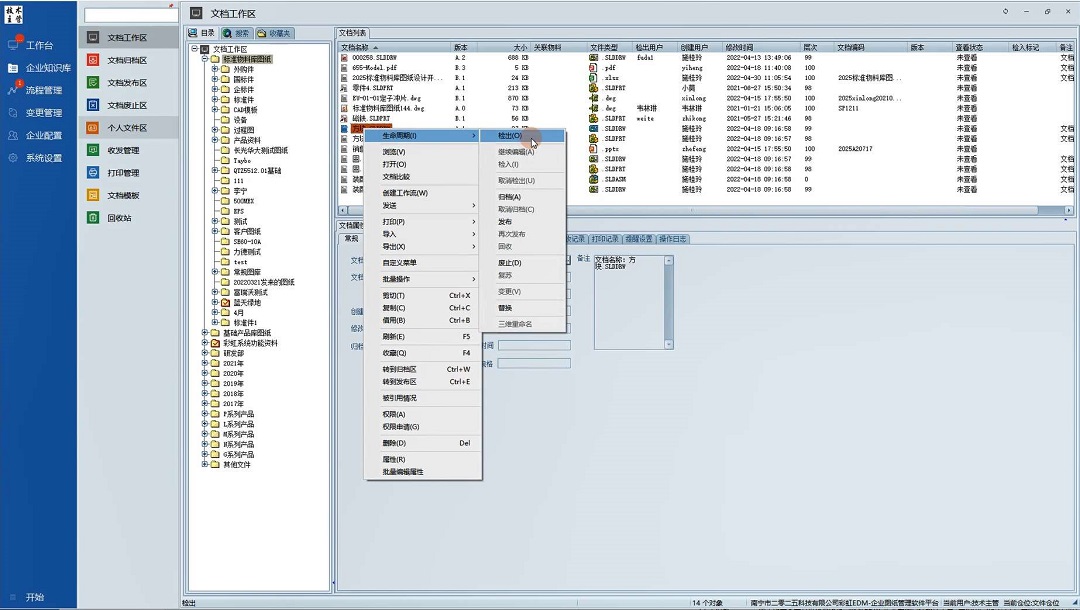Viewport: 1080px width, 610px height.
Task: Click the 蓝天绿地 checked folder icon
Action: [225, 303]
